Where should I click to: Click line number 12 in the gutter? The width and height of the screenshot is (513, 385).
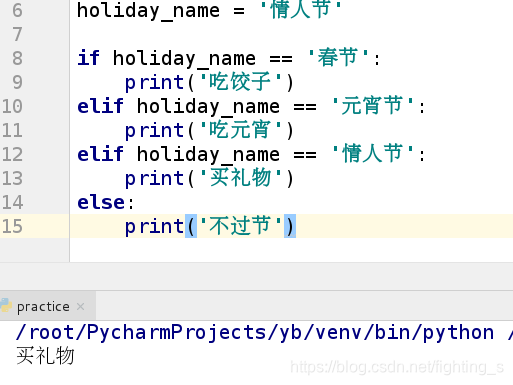tap(12, 154)
